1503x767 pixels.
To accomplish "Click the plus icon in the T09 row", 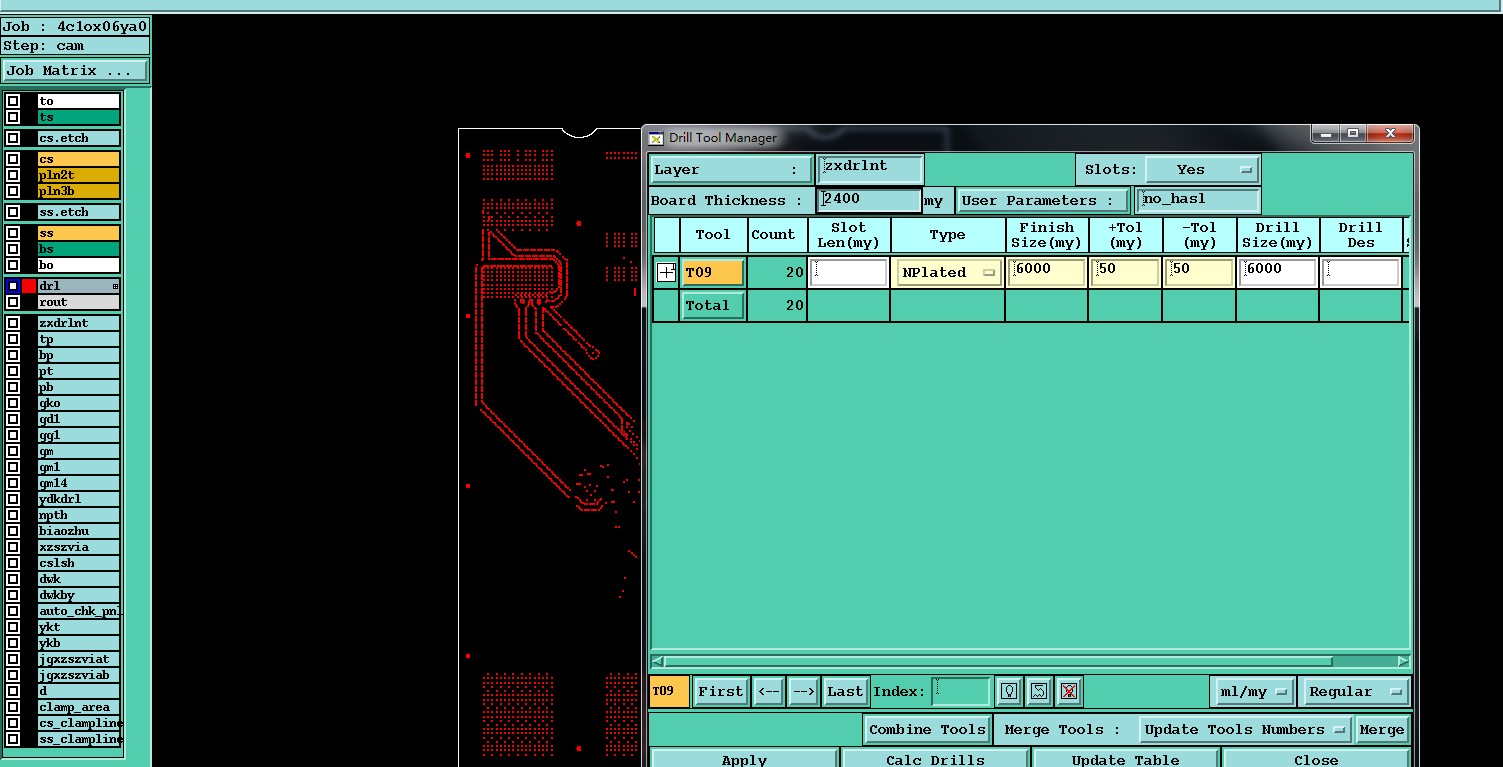I will click(666, 272).
